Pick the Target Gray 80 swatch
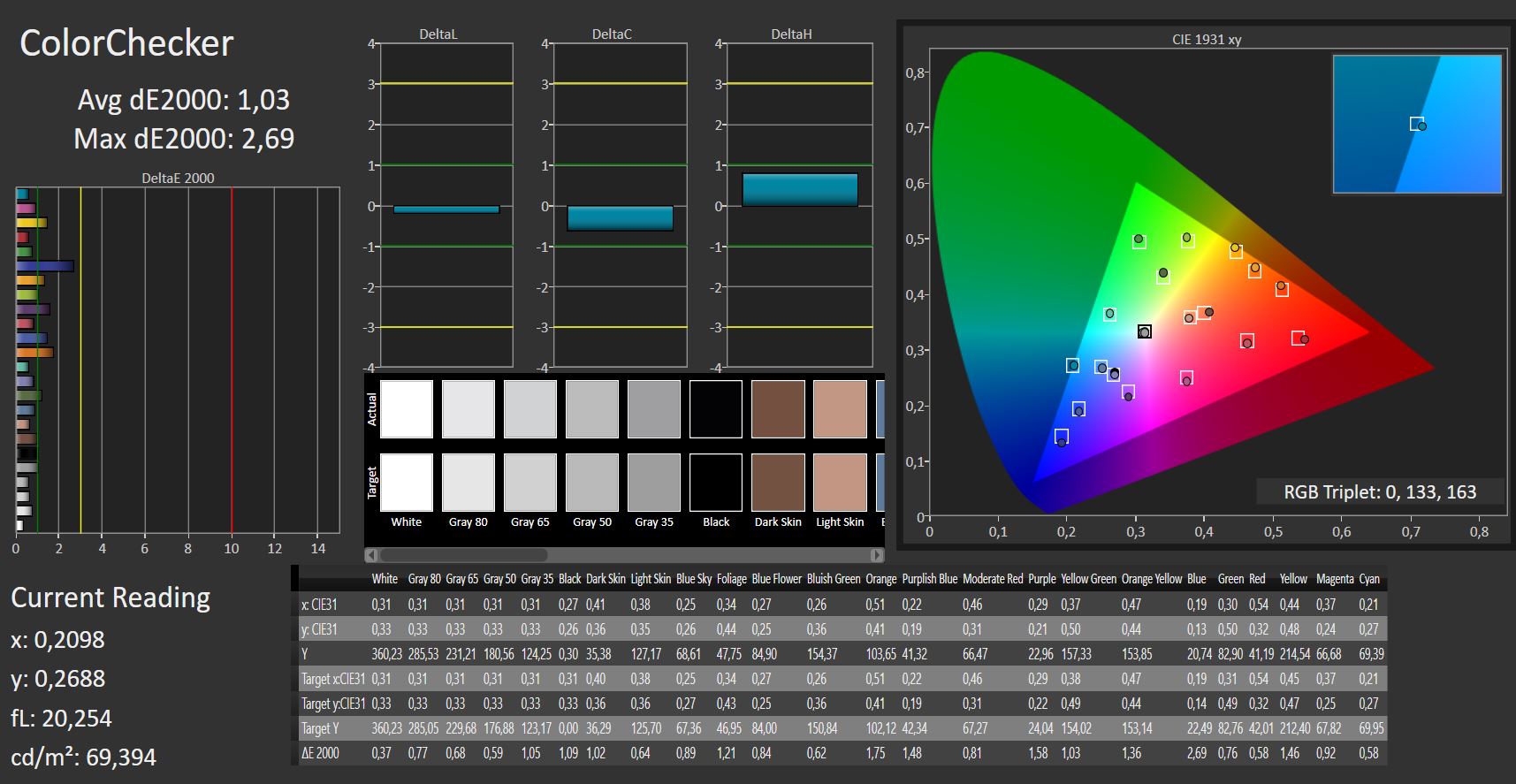 469,483
